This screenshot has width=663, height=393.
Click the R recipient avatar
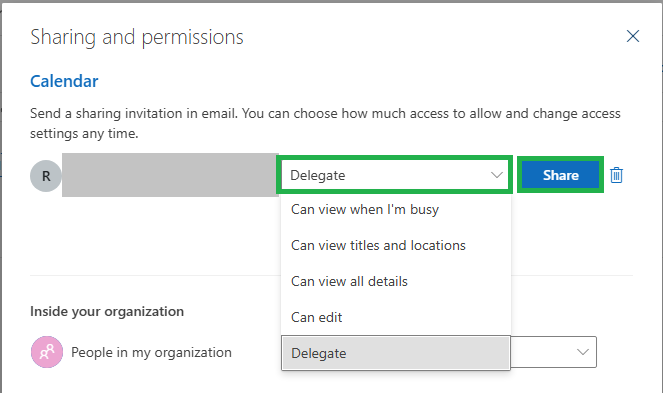(x=46, y=176)
